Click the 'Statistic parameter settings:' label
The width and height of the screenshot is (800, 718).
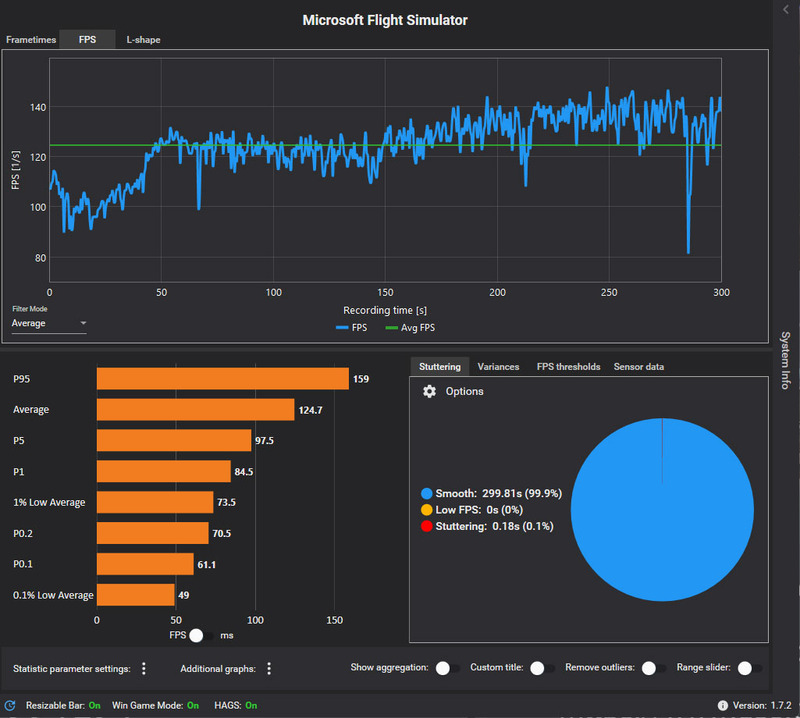coord(71,669)
